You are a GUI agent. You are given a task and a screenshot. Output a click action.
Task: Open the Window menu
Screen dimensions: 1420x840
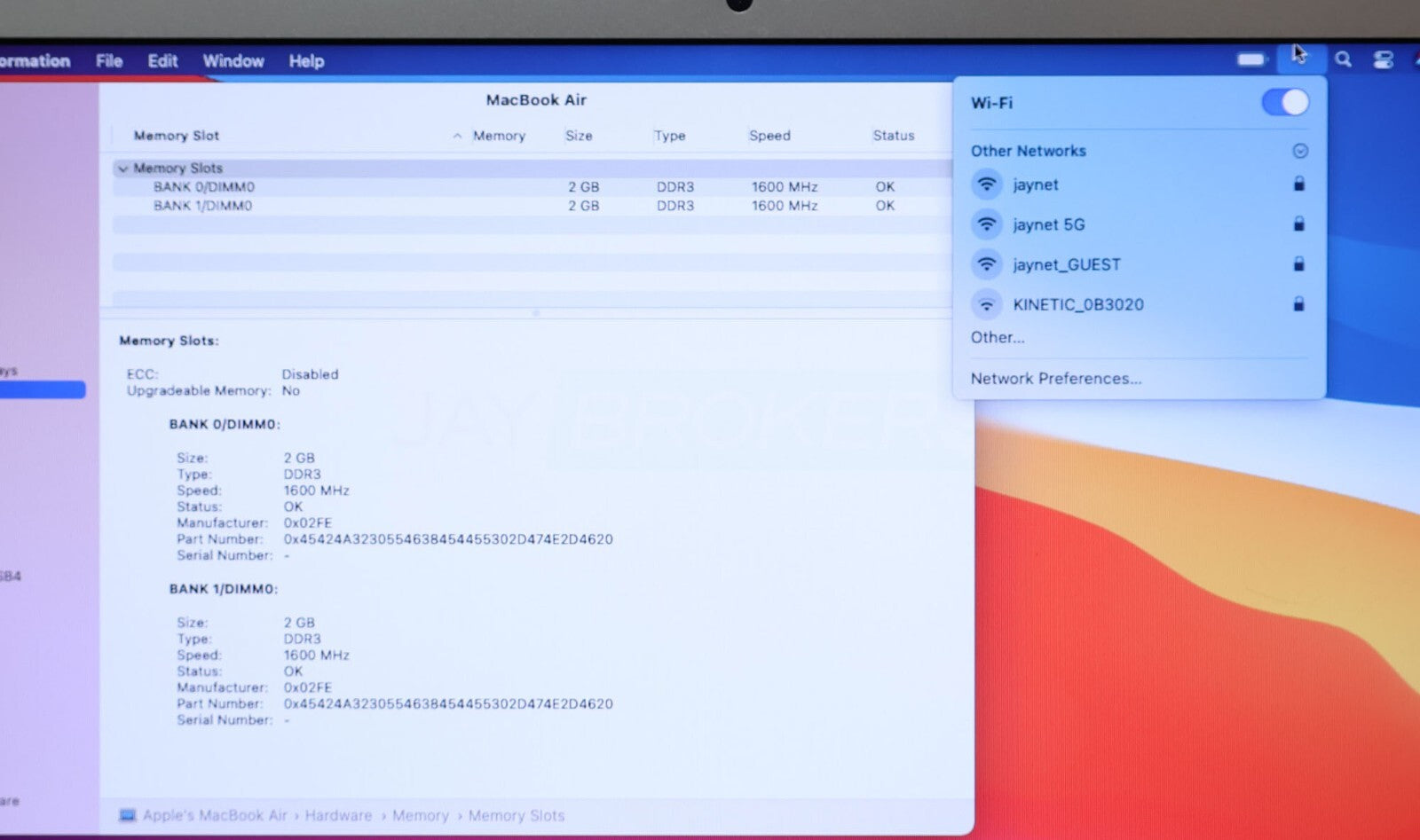coord(233,61)
